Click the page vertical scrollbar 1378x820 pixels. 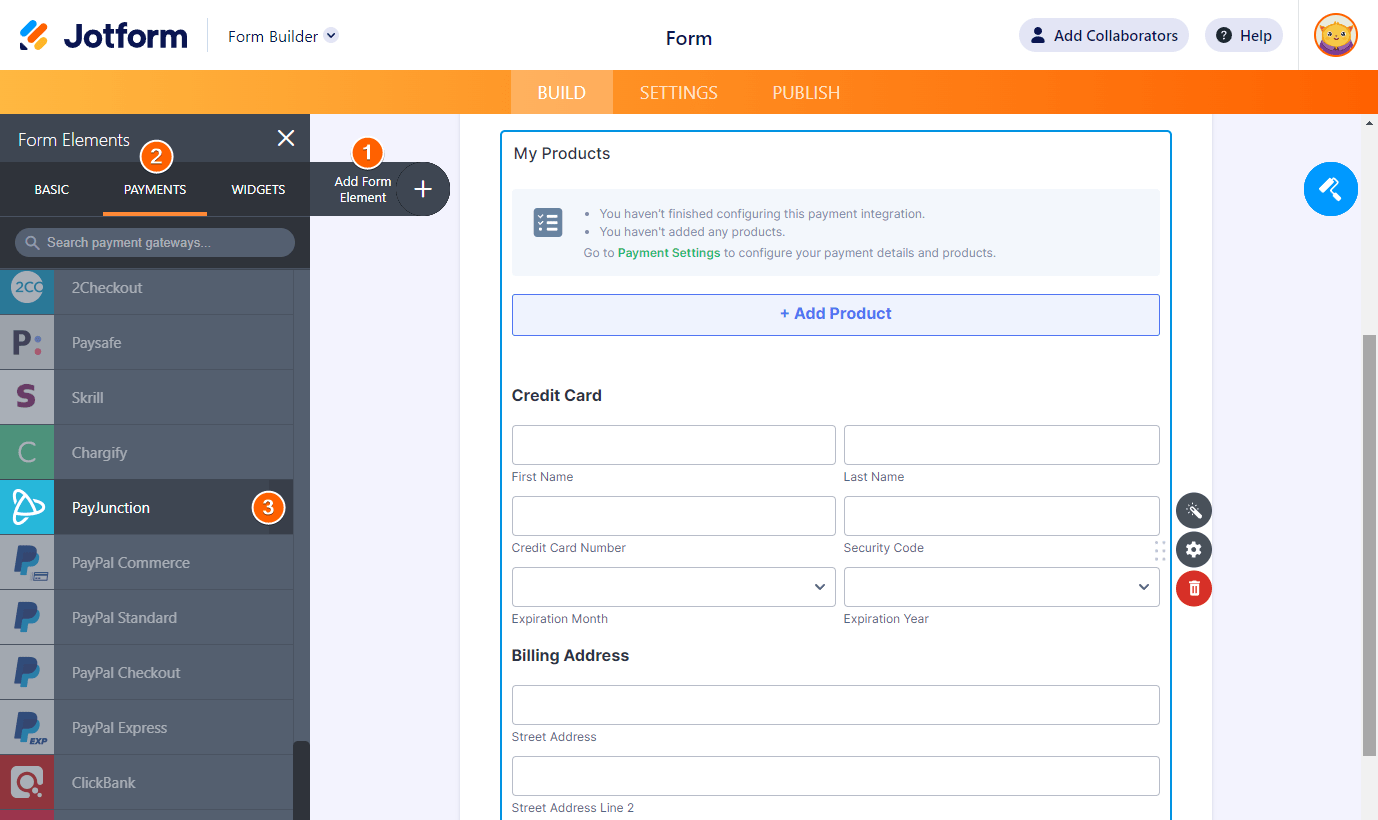click(1370, 545)
